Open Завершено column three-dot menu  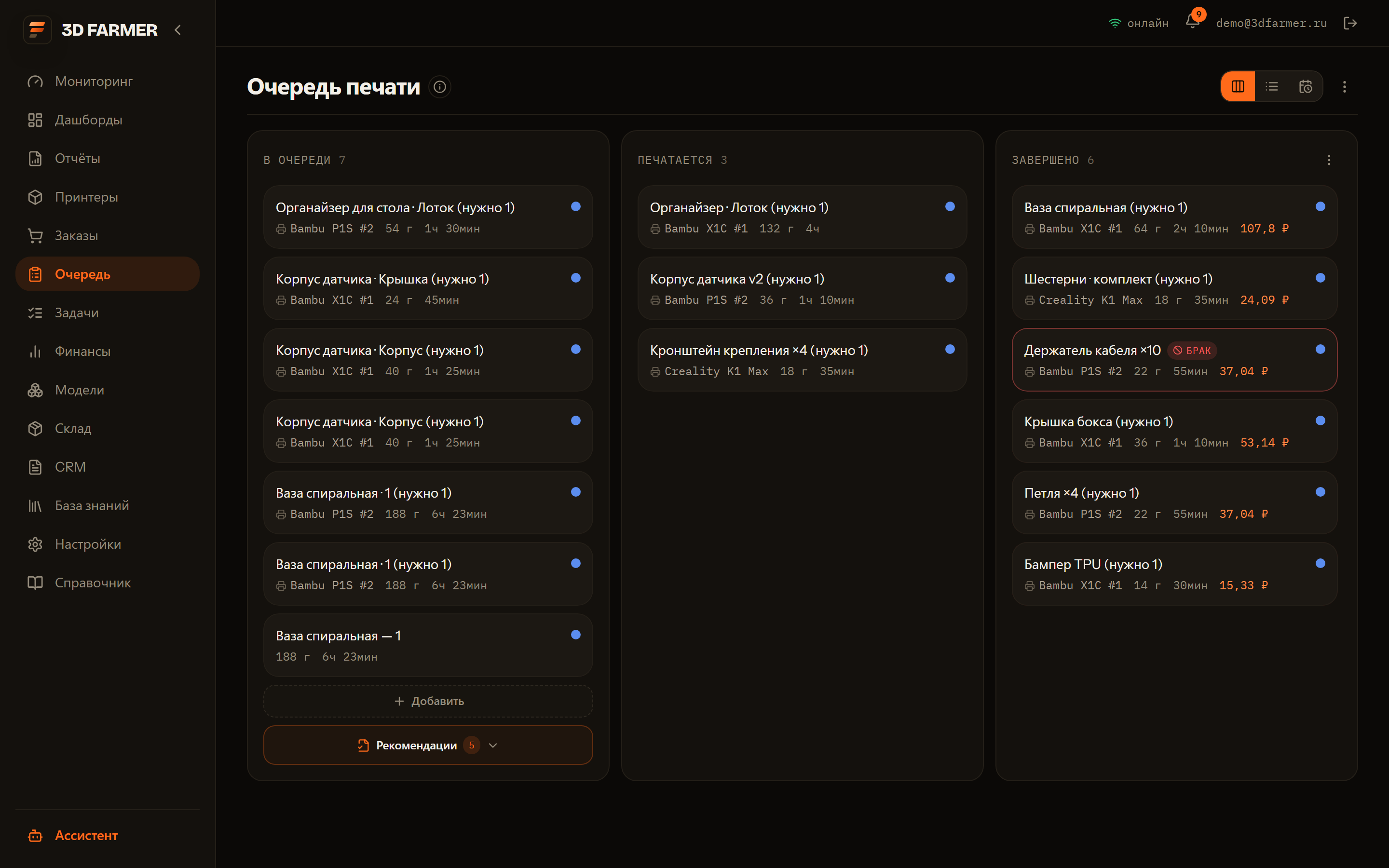(x=1329, y=160)
